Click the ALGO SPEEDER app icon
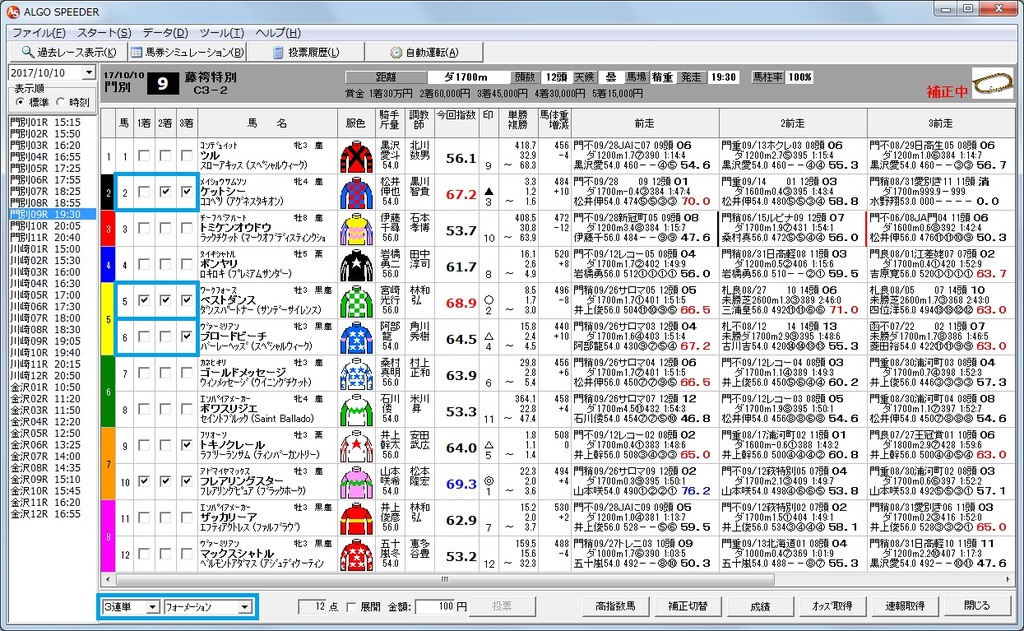1024x631 pixels. tap(12, 12)
